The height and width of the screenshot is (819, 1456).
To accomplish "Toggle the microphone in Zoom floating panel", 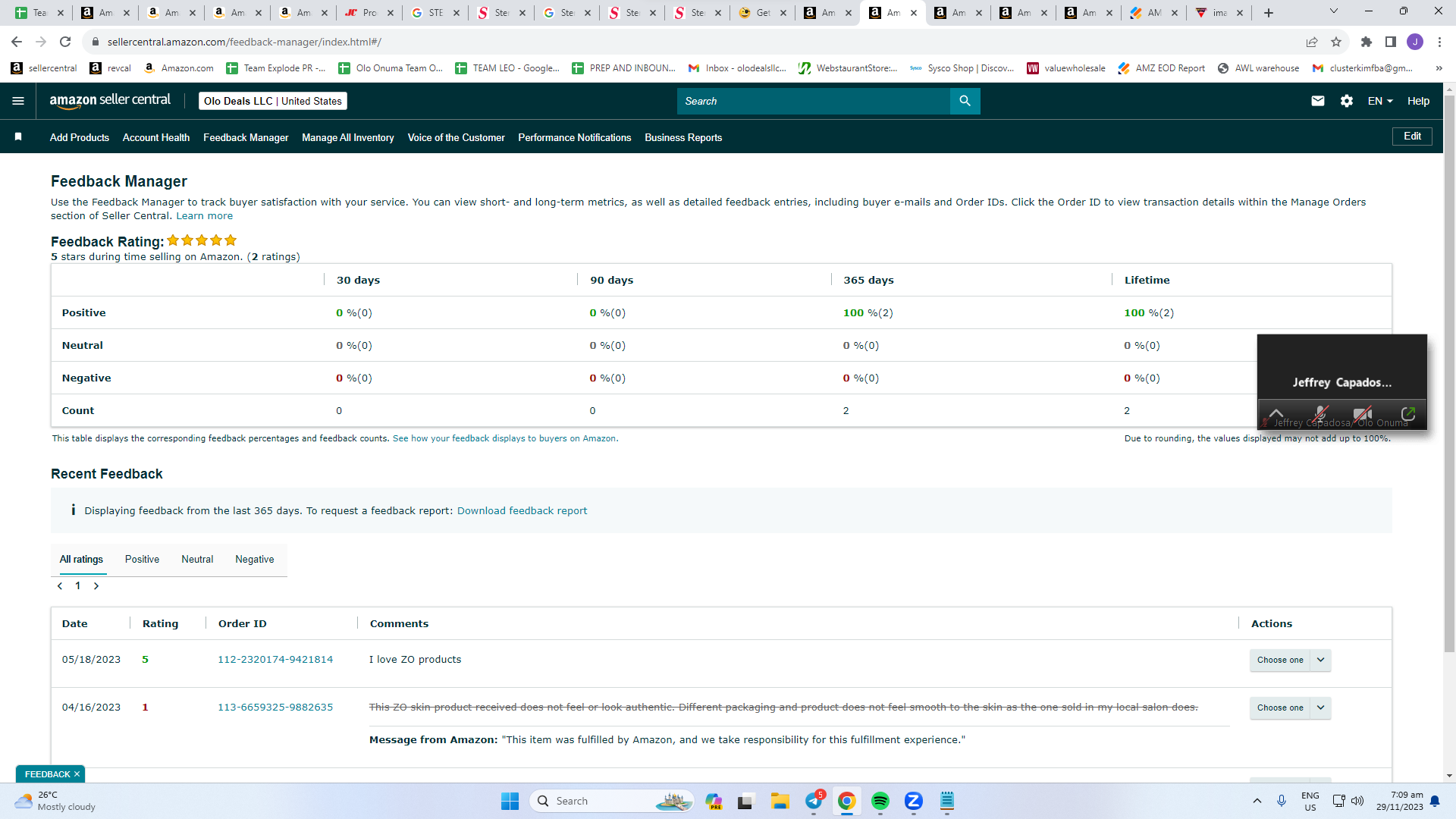I will [1320, 414].
